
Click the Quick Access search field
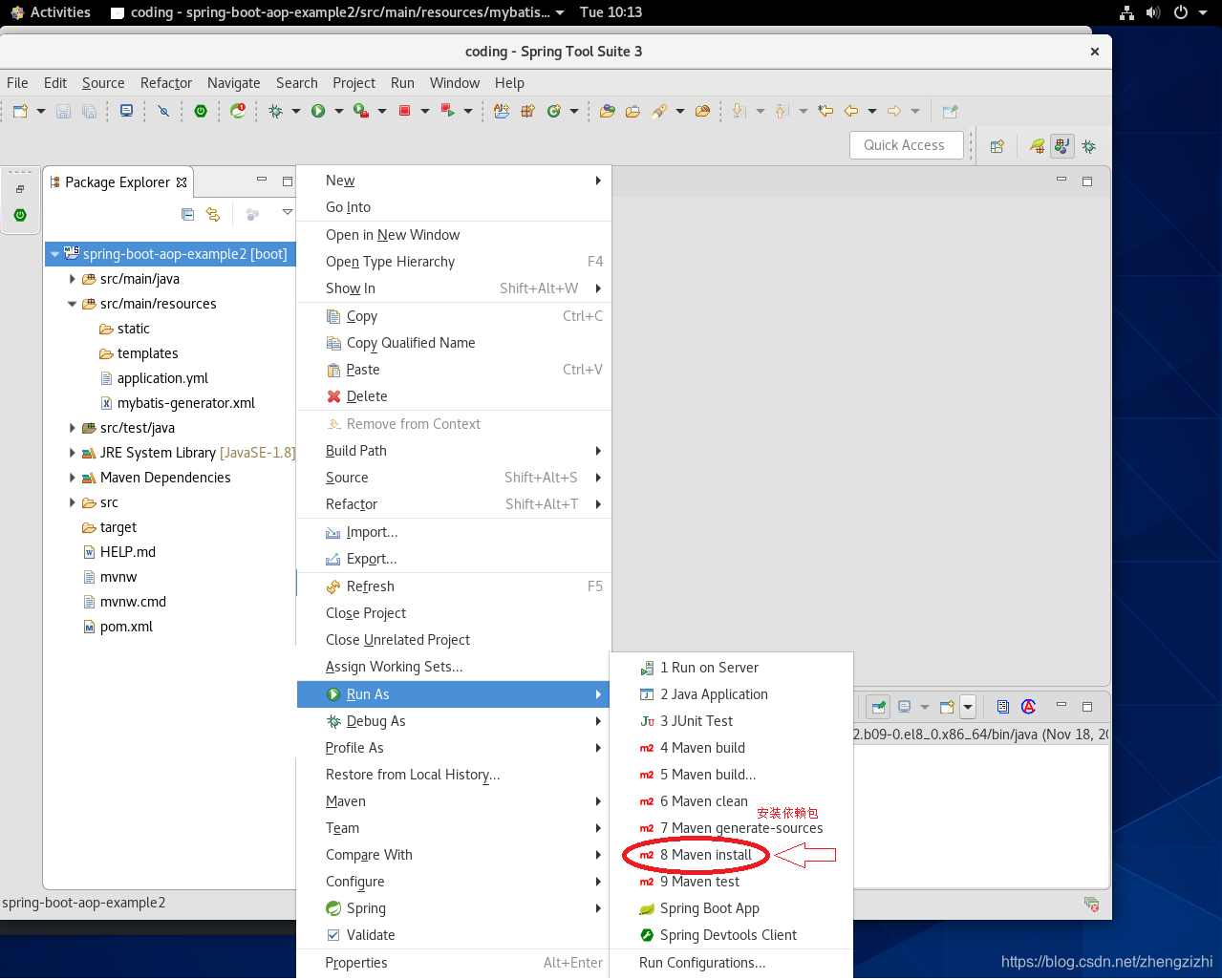coord(906,145)
